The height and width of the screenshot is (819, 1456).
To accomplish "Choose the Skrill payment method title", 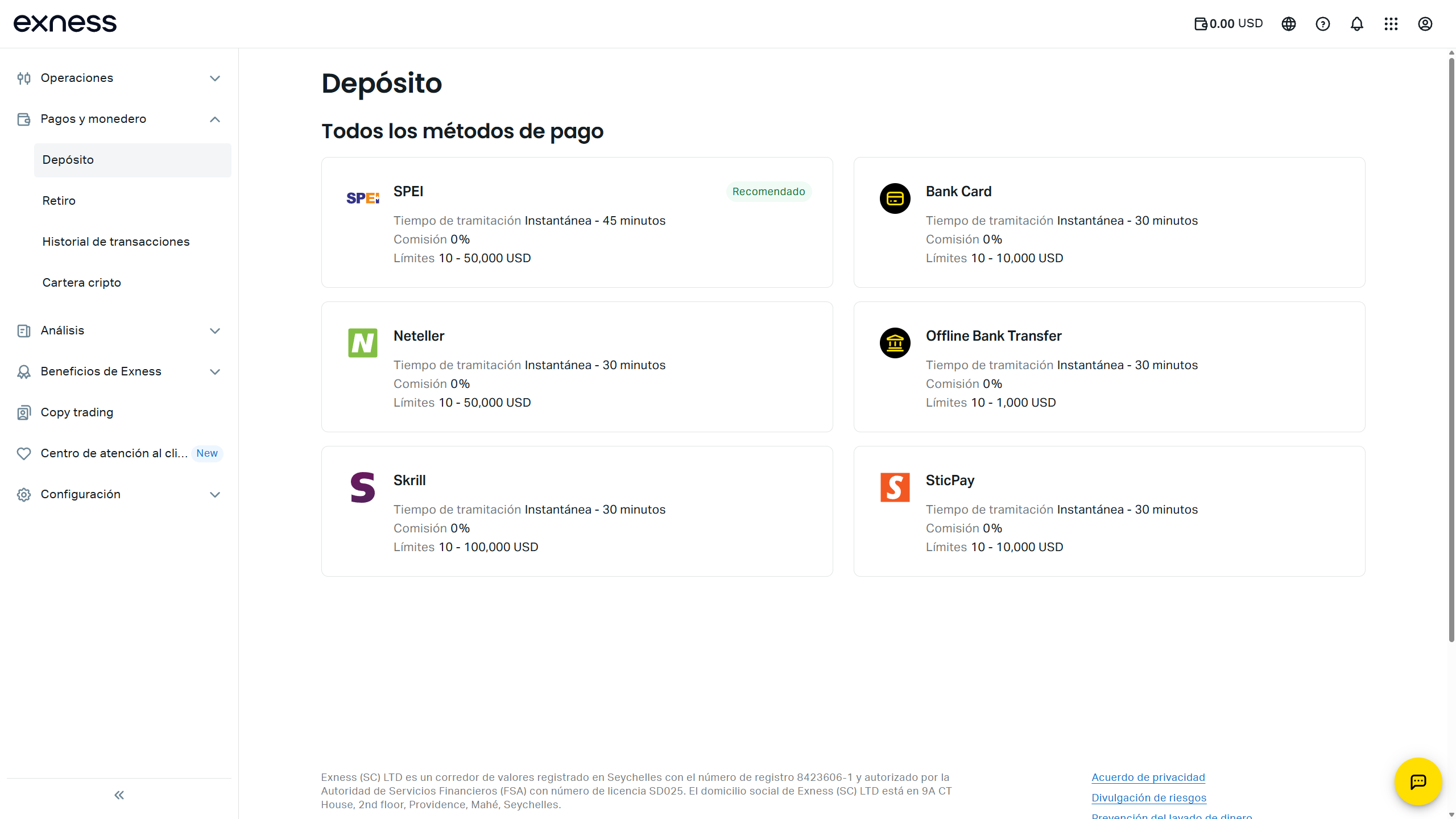I will 409,481.
